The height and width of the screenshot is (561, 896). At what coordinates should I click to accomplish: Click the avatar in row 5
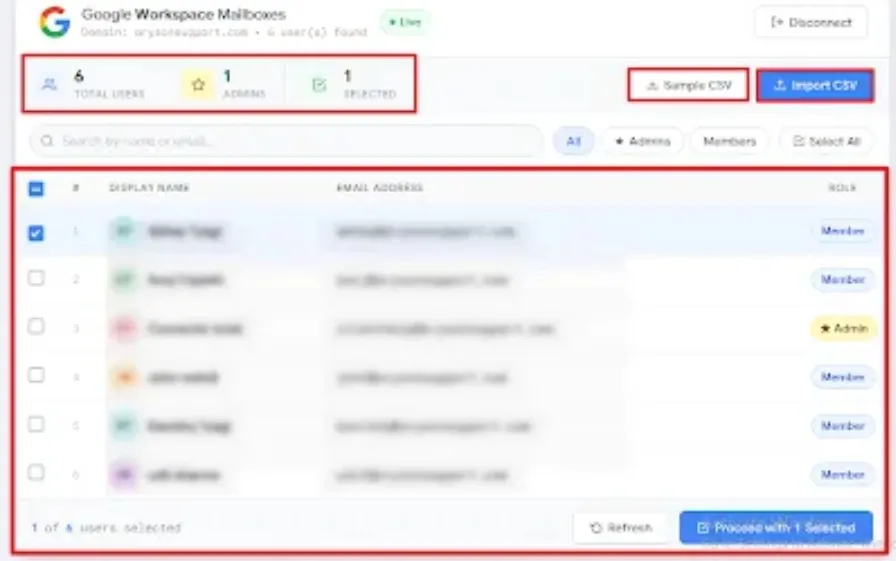click(125, 426)
